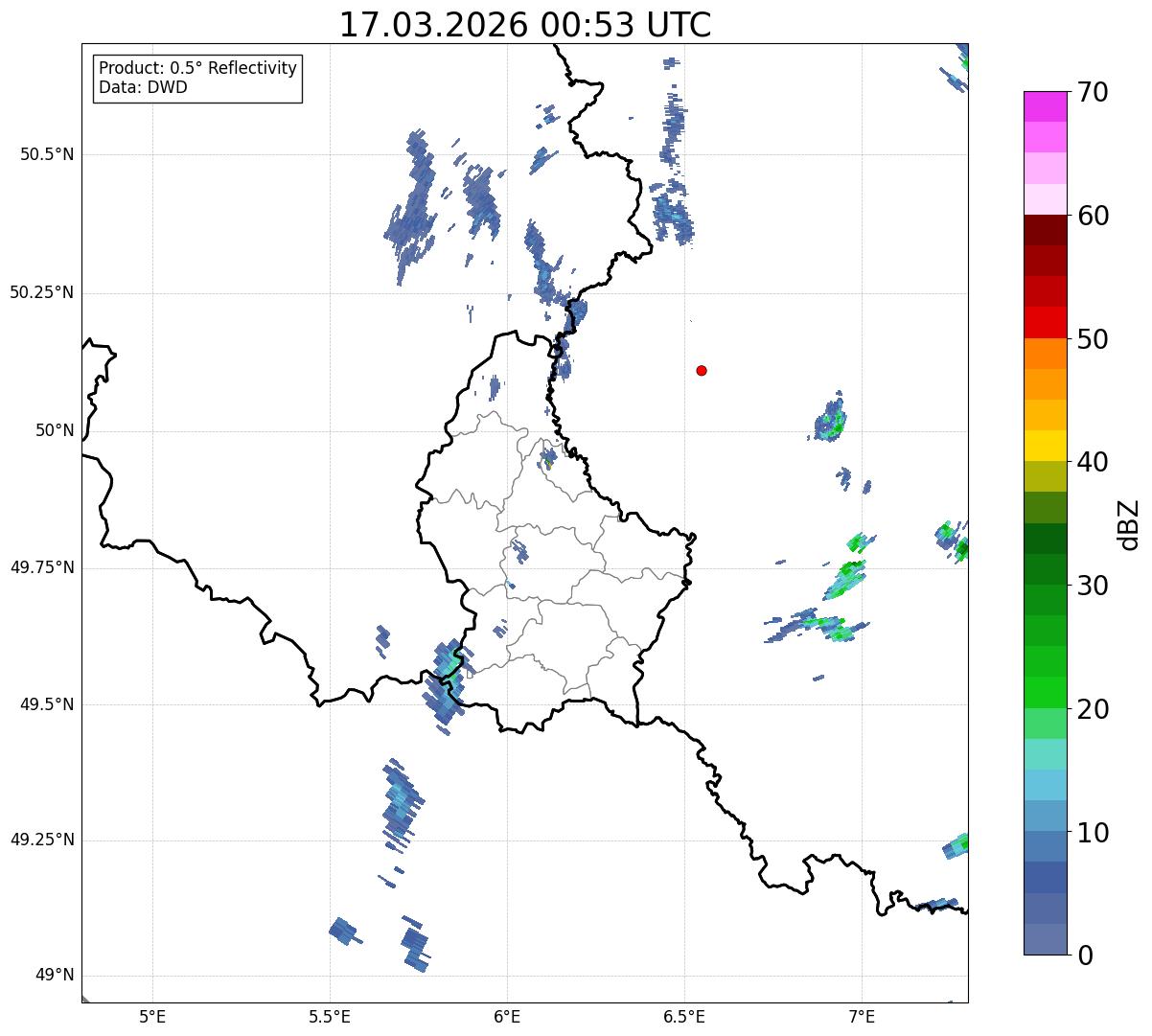Click the radar echo at the Luxembourg southwest border
This screenshot has width=1152, height=1036.
click(447, 683)
